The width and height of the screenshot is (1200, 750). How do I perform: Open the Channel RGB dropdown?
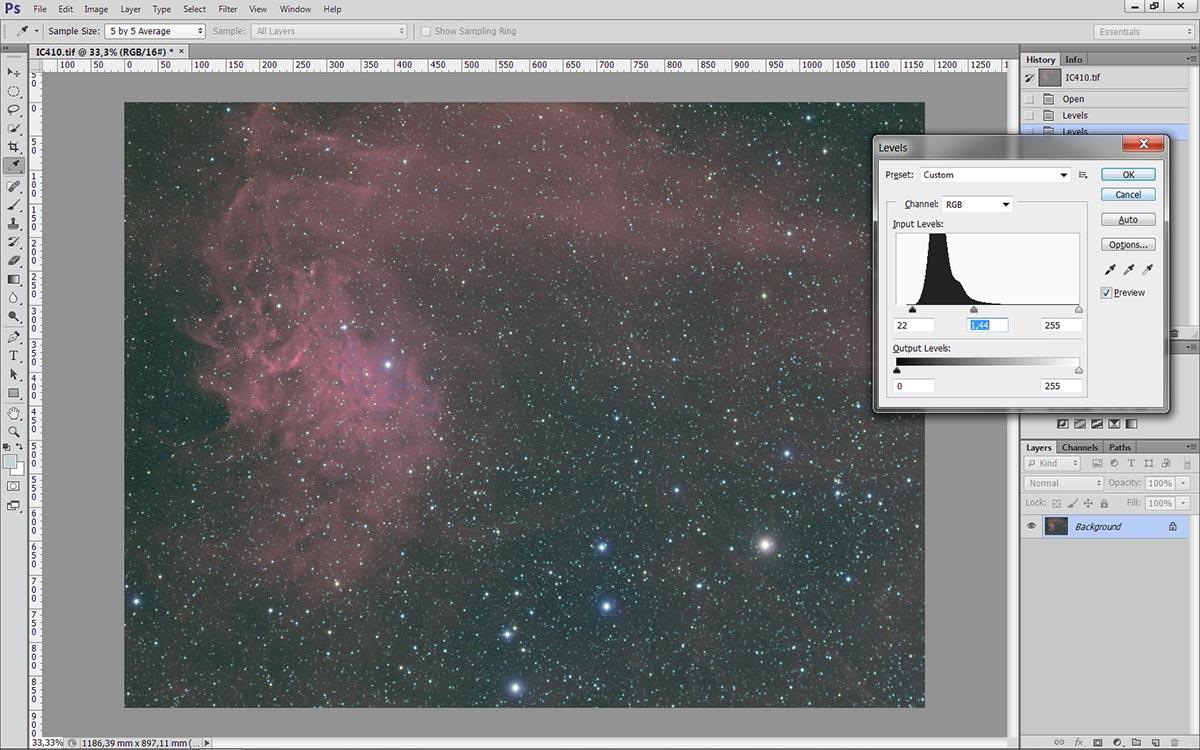tap(978, 205)
